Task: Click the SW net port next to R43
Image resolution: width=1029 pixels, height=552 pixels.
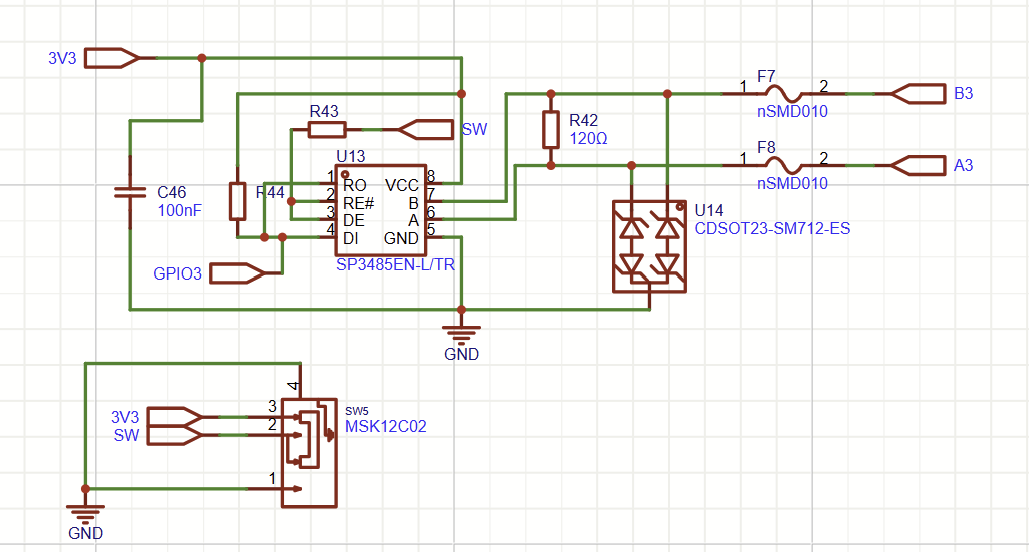Action: click(x=425, y=130)
